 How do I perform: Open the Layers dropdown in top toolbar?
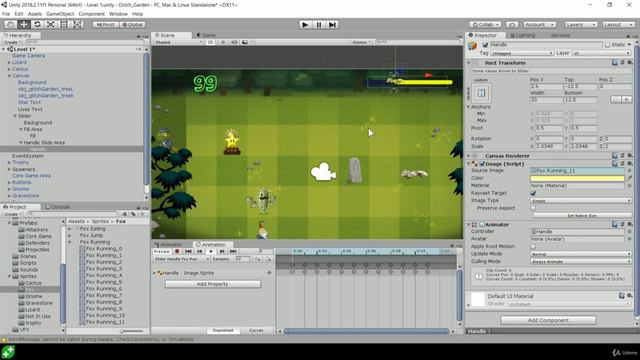[x=581, y=24]
